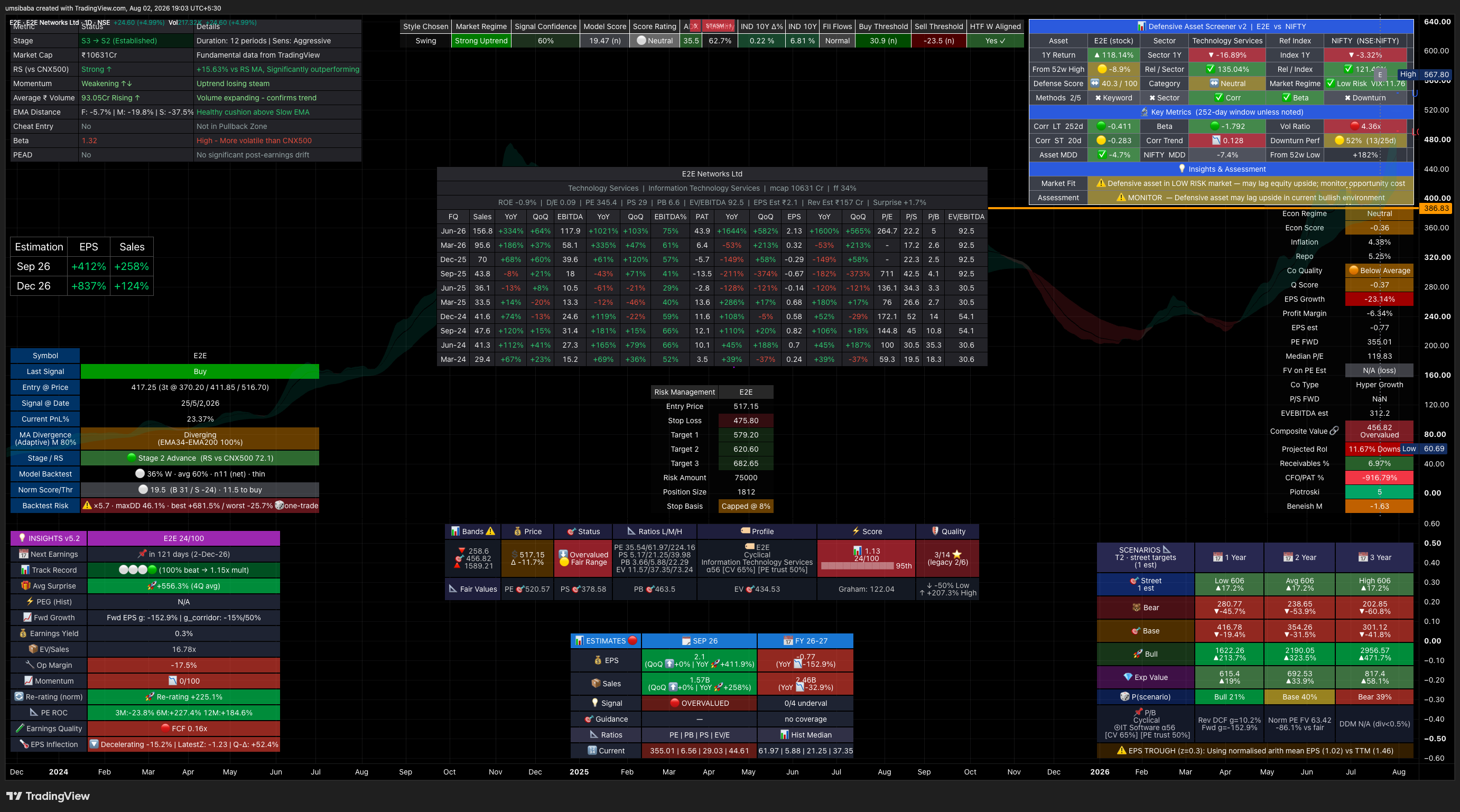Click the Hyper Growth Co Type value
Screen dimensions: 1460x812
tap(1380, 385)
